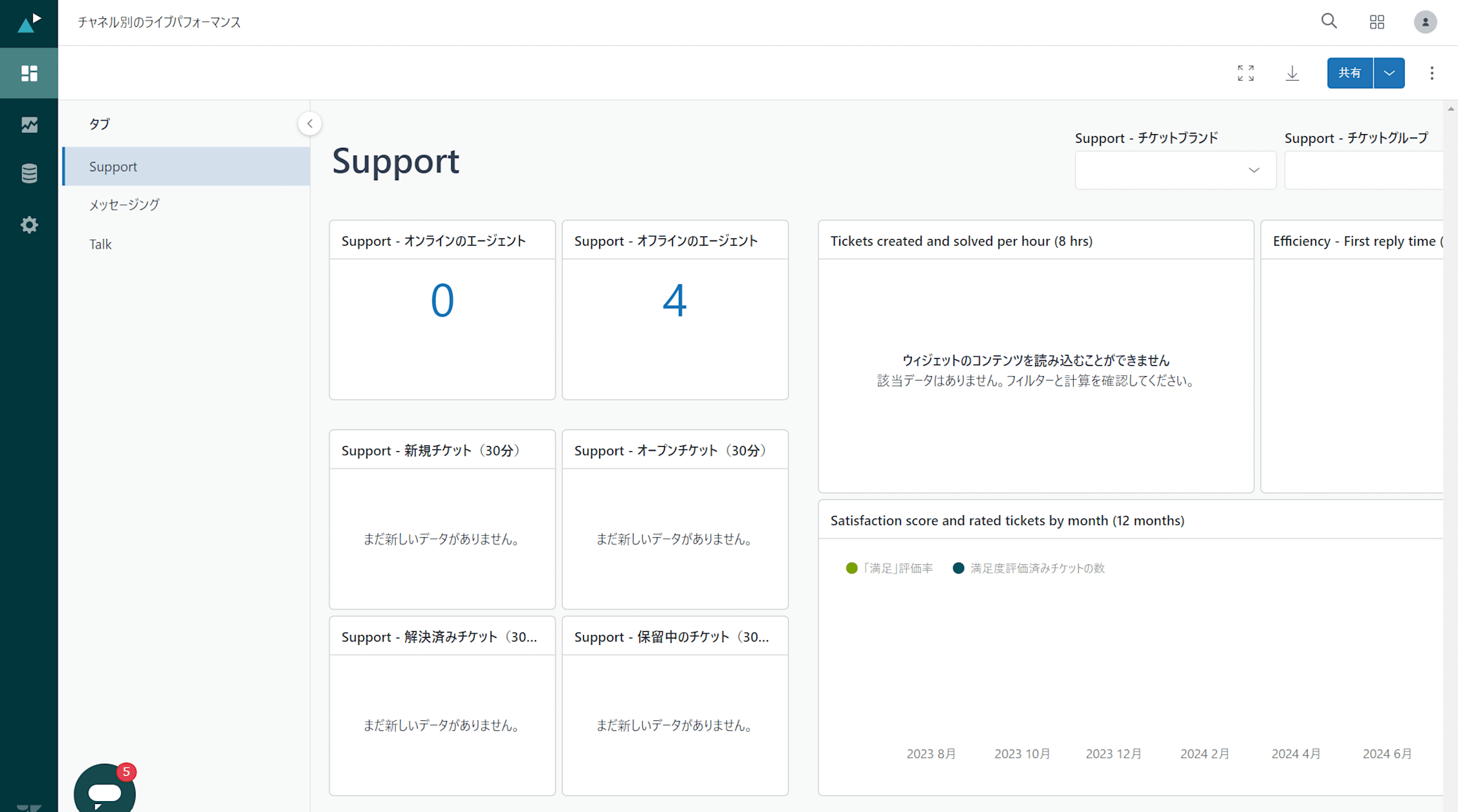
Task: Open the chat widget with 5 notifications
Action: (105, 789)
